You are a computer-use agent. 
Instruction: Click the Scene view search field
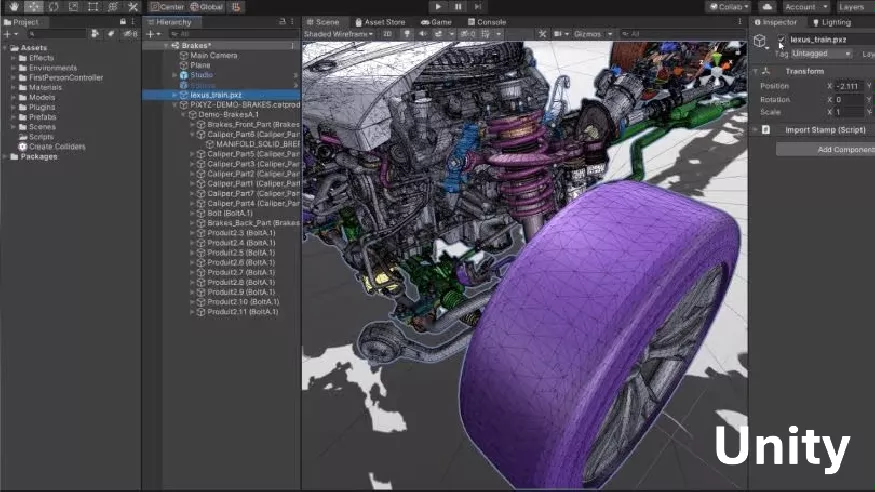click(681, 34)
